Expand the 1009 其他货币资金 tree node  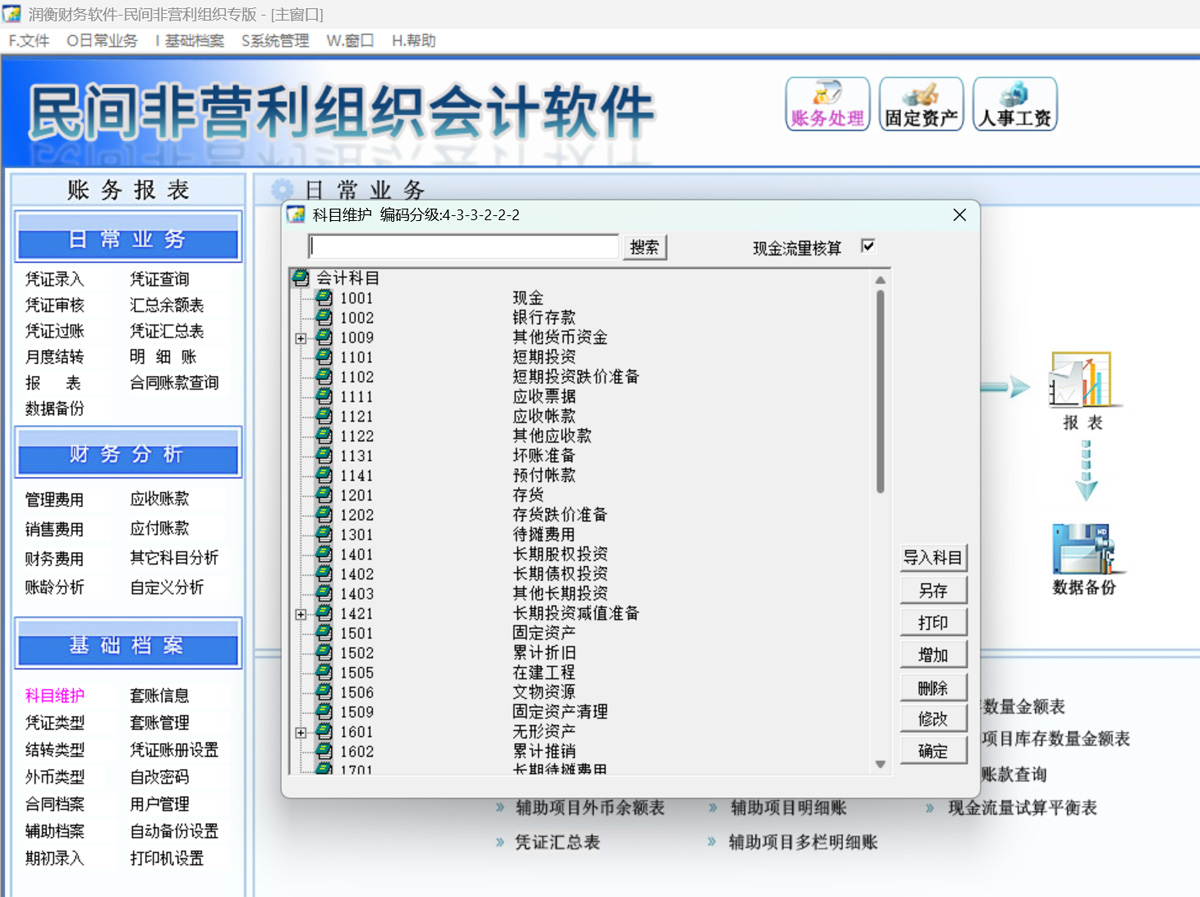point(301,338)
